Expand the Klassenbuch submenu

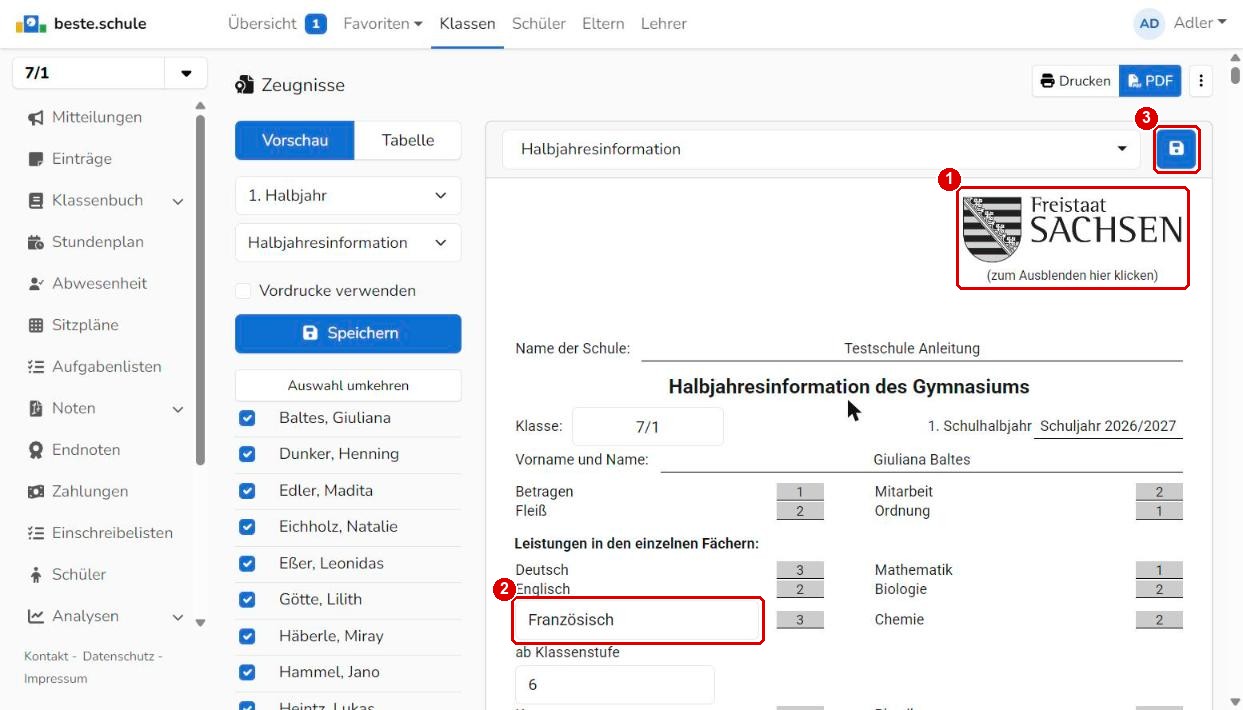pos(178,201)
